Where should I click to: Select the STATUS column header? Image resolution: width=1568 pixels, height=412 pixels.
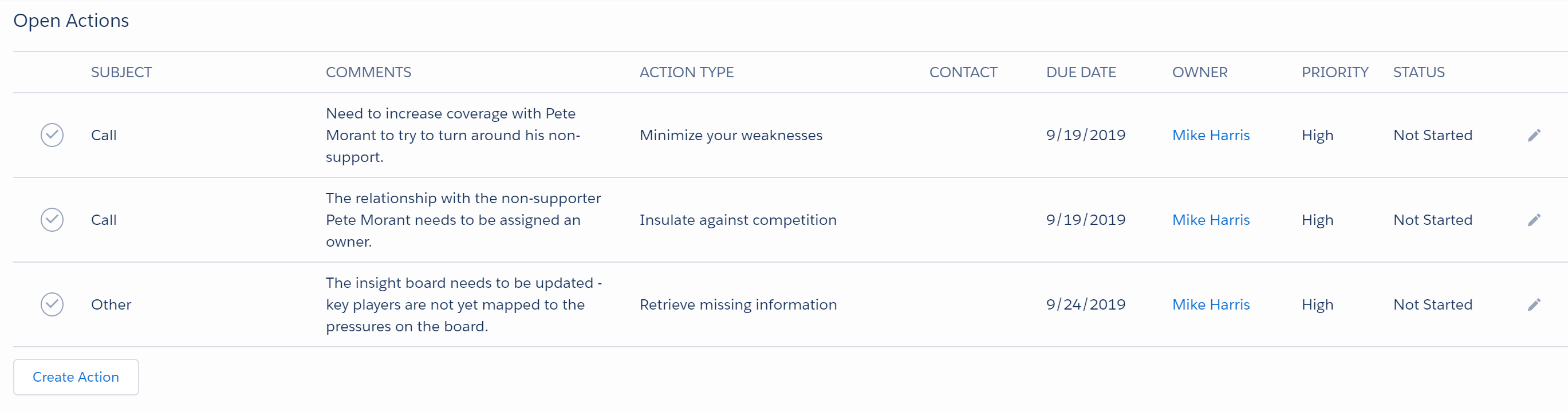coord(1419,73)
